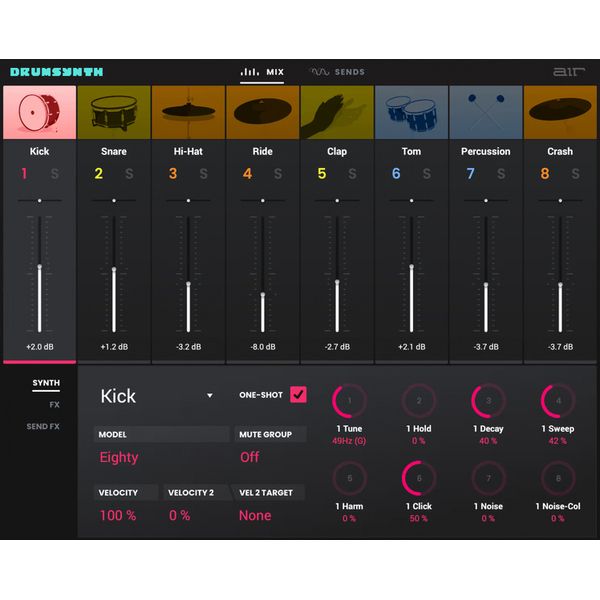The width and height of the screenshot is (600, 600).
Task: Click channel number 7 for Percussion
Action: click(x=470, y=174)
